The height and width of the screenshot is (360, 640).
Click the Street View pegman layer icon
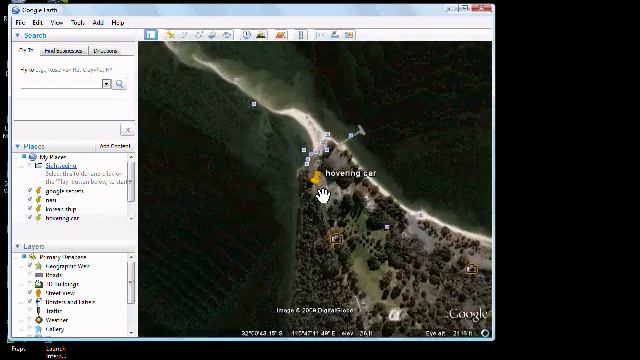pos(38,293)
